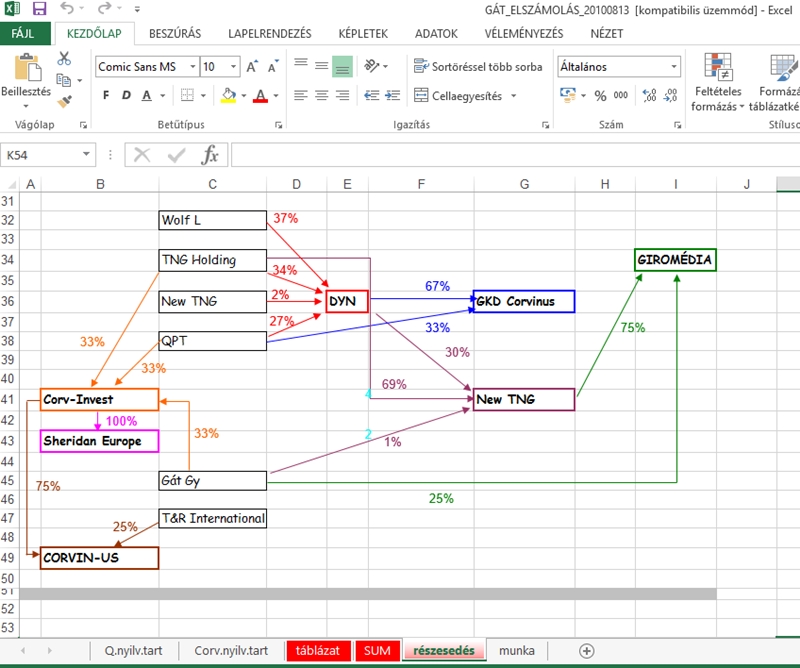The image size is (800, 668).
Task: Switch to the VÉLEMÉNYEZÉS ribbon tab
Action: [x=524, y=34]
